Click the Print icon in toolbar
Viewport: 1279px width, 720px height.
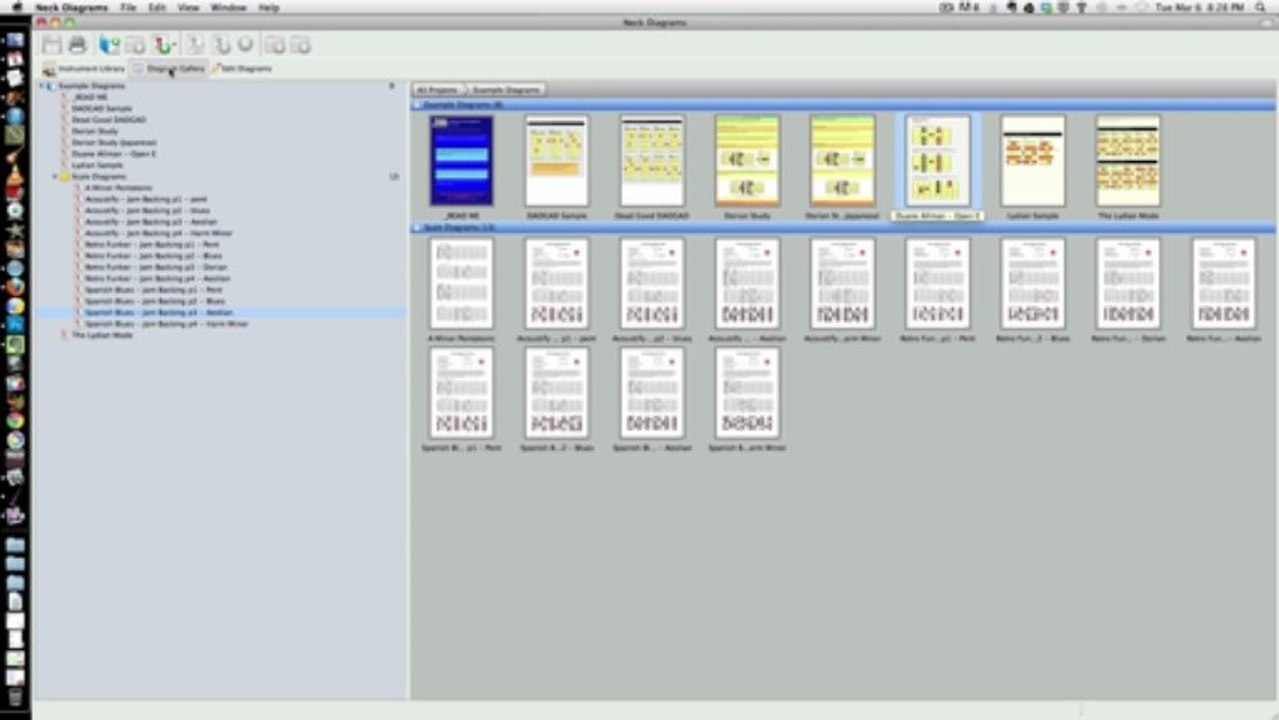78,45
